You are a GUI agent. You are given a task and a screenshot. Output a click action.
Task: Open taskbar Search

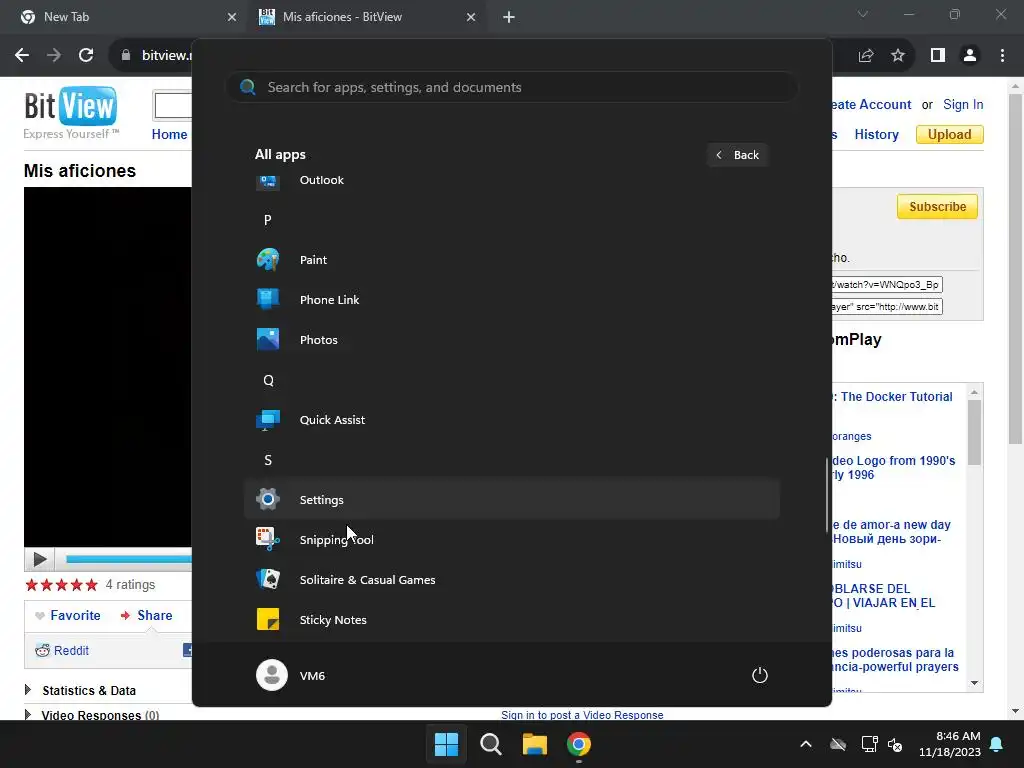490,744
